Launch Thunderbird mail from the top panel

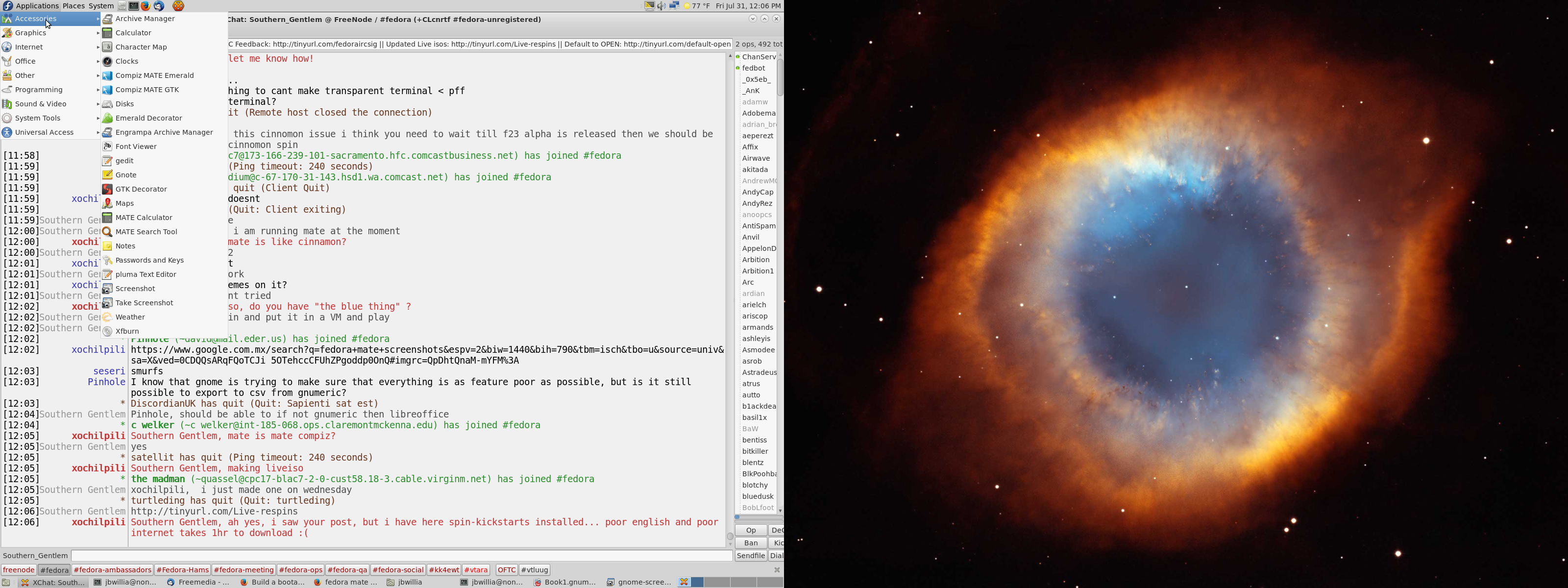[159, 5]
